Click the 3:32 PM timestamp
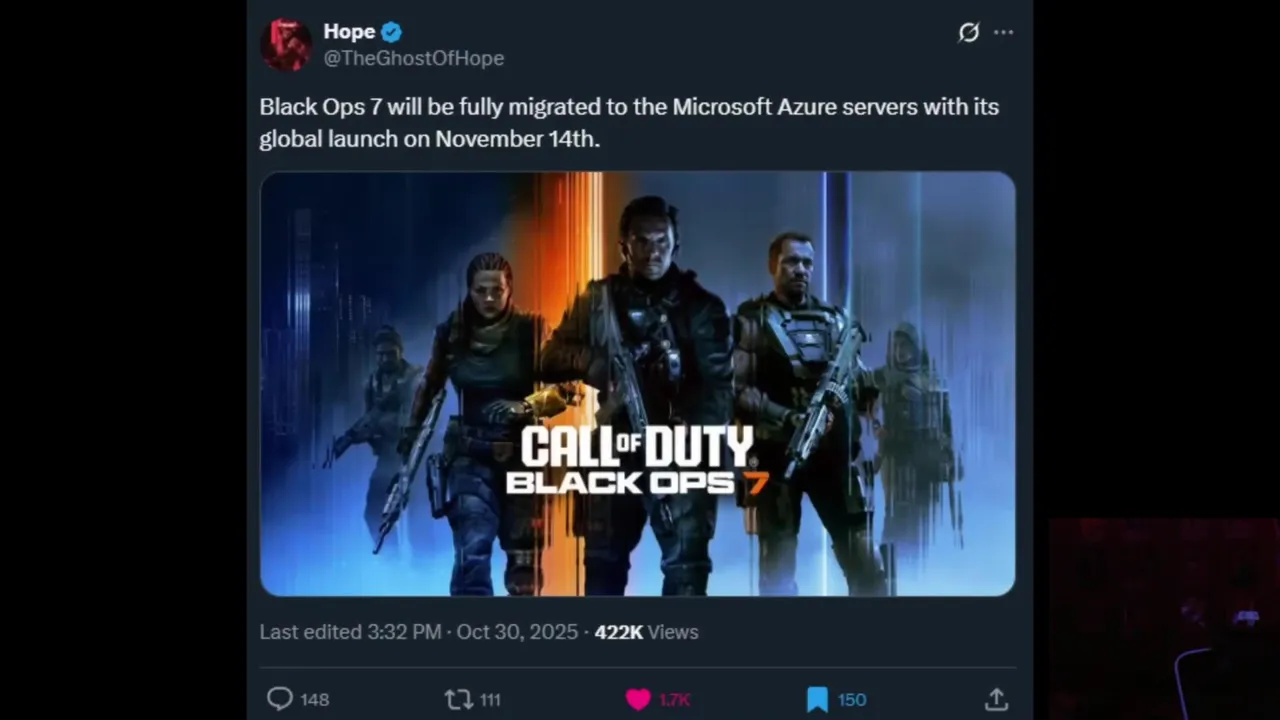 pyautogui.click(x=404, y=632)
